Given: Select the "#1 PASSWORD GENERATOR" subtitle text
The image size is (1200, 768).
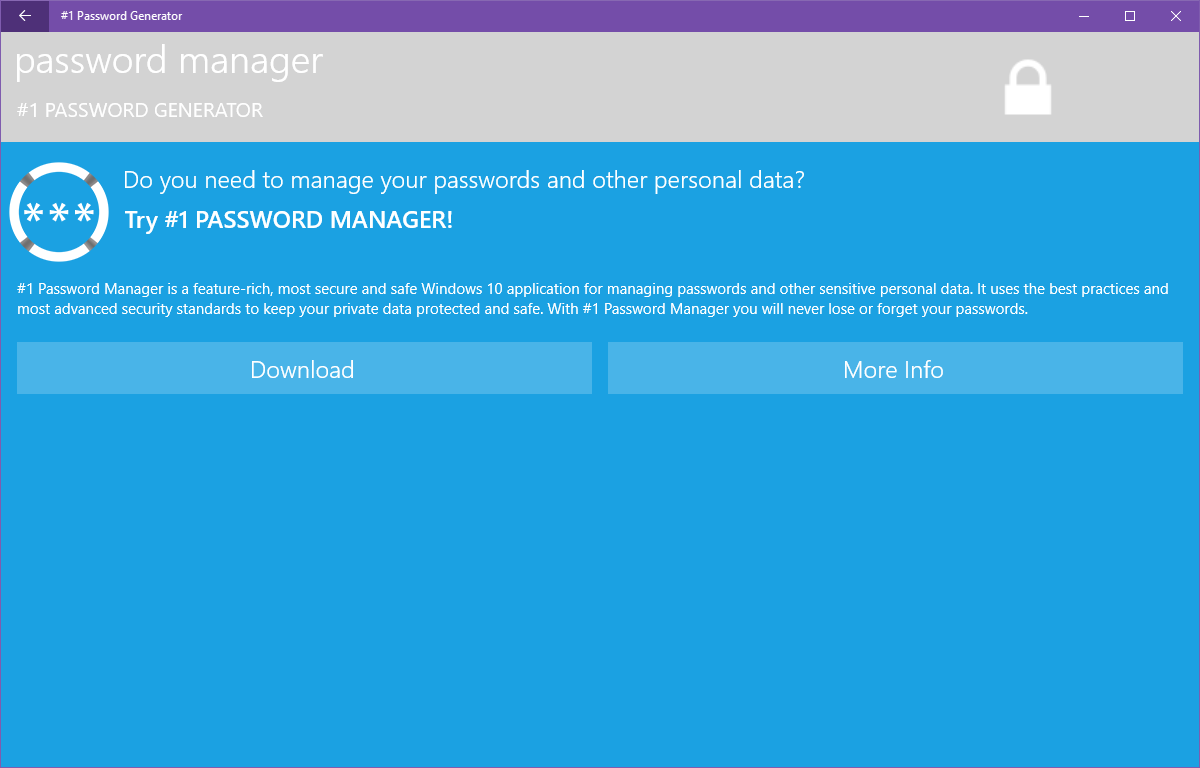Looking at the screenshot, I should [140, 110].
